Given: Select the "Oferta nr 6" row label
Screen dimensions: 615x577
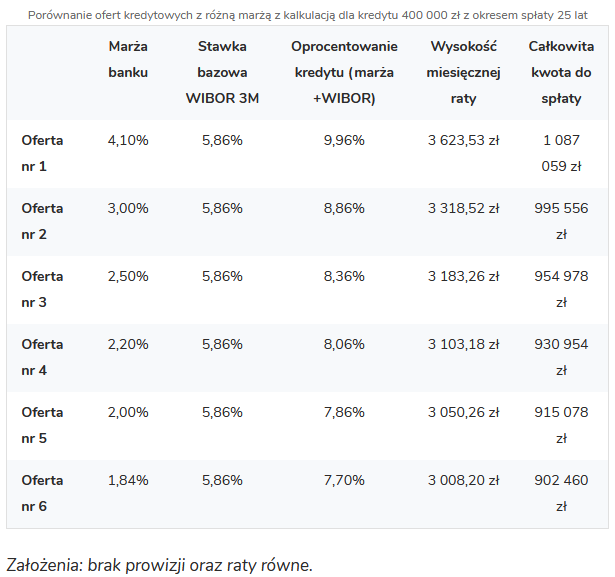Looking at the screenshot, I should pos(42,493).
